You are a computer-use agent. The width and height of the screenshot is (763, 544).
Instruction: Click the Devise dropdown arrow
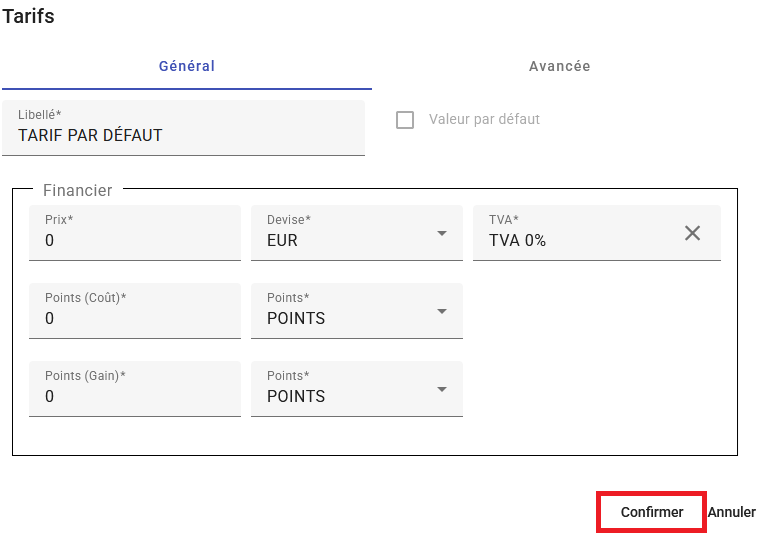pyautogui.click(x=442, y=233)
